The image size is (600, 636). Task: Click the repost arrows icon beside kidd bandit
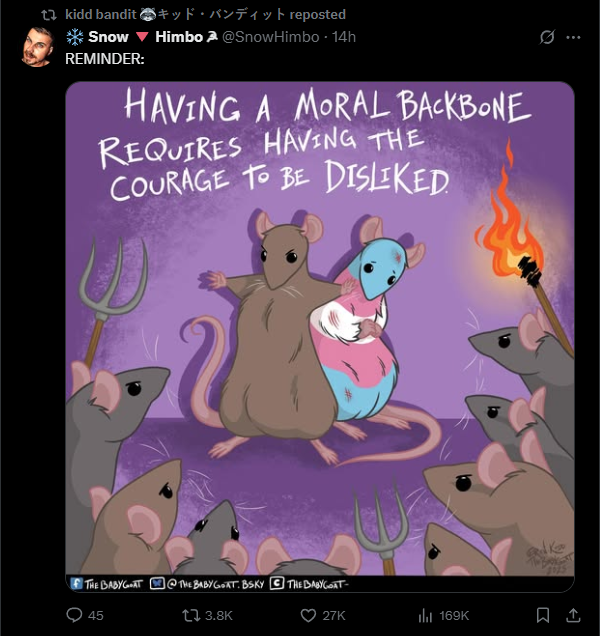(x=49, y=15)
